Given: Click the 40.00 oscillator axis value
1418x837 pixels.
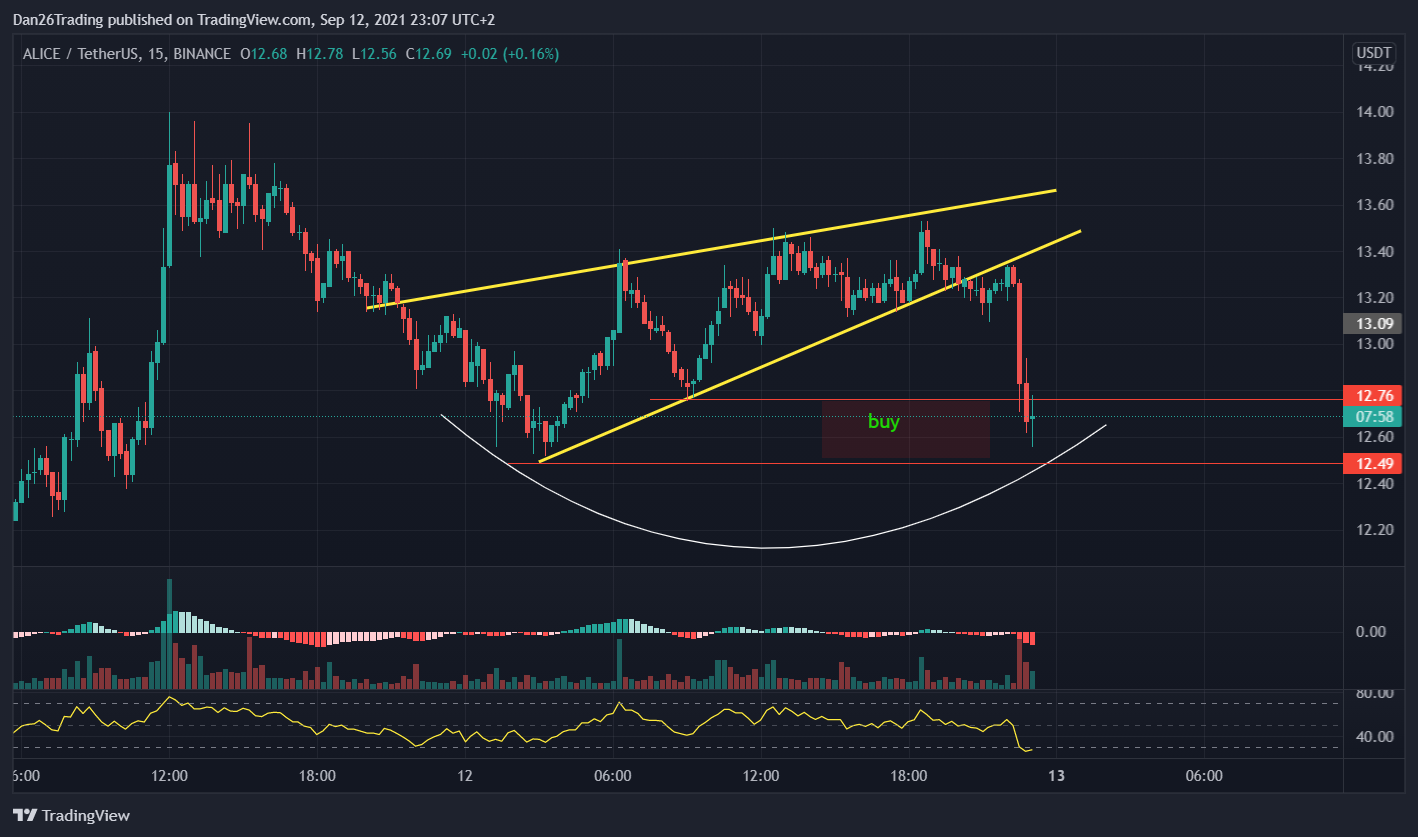Looking at the screenshot, I should (1374, 737).
